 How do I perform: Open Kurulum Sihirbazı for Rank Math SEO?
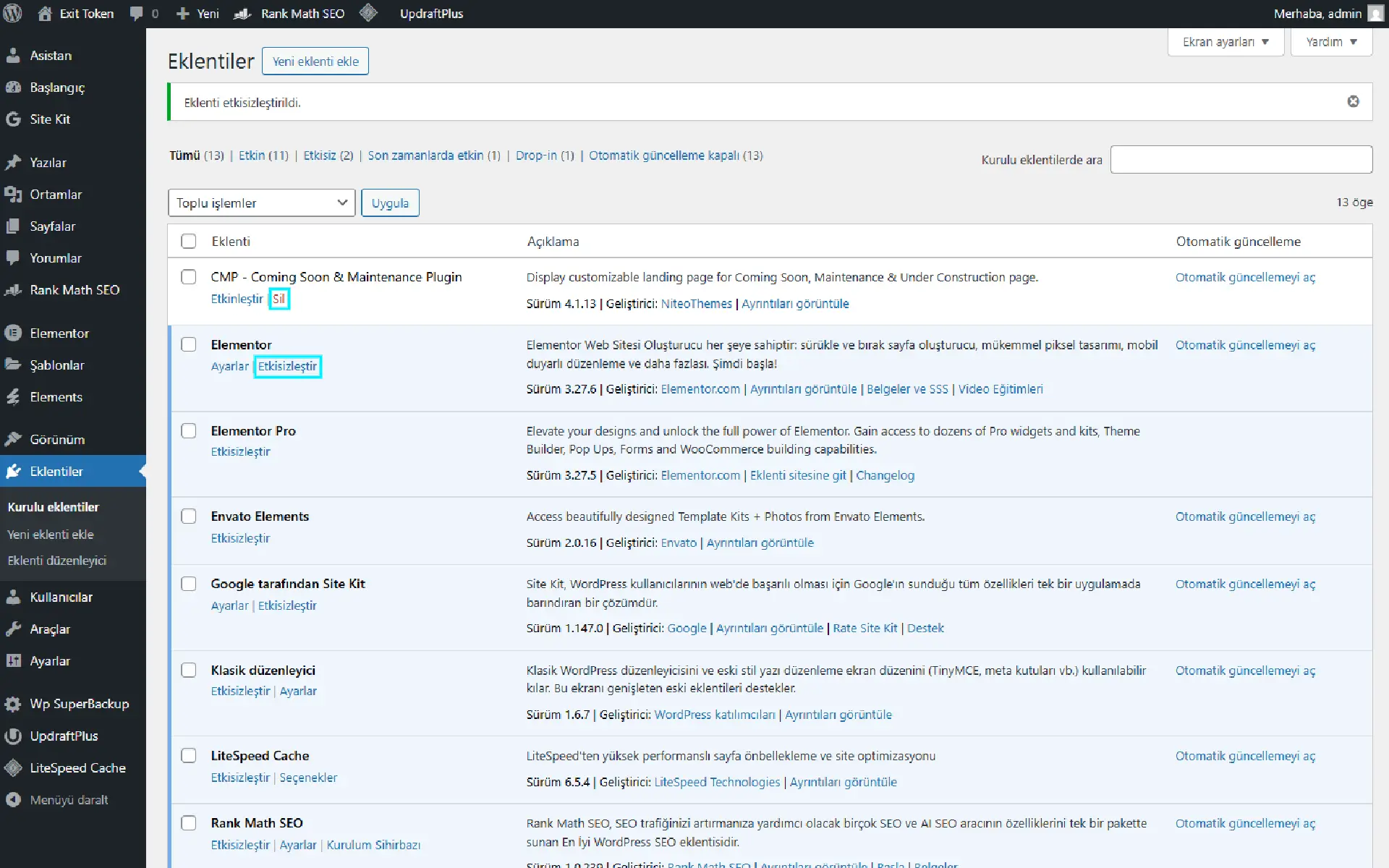[373, 845]
